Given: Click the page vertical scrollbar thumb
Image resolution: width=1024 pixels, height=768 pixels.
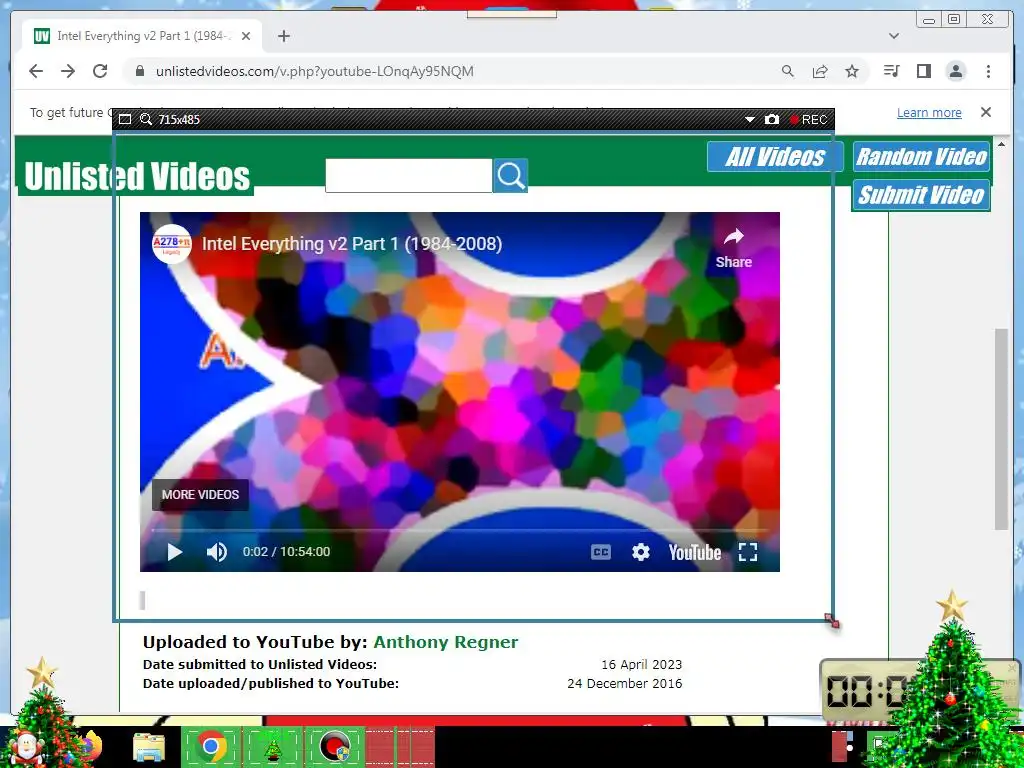Looking at the screenshot, I should (x=1001, y=429).
